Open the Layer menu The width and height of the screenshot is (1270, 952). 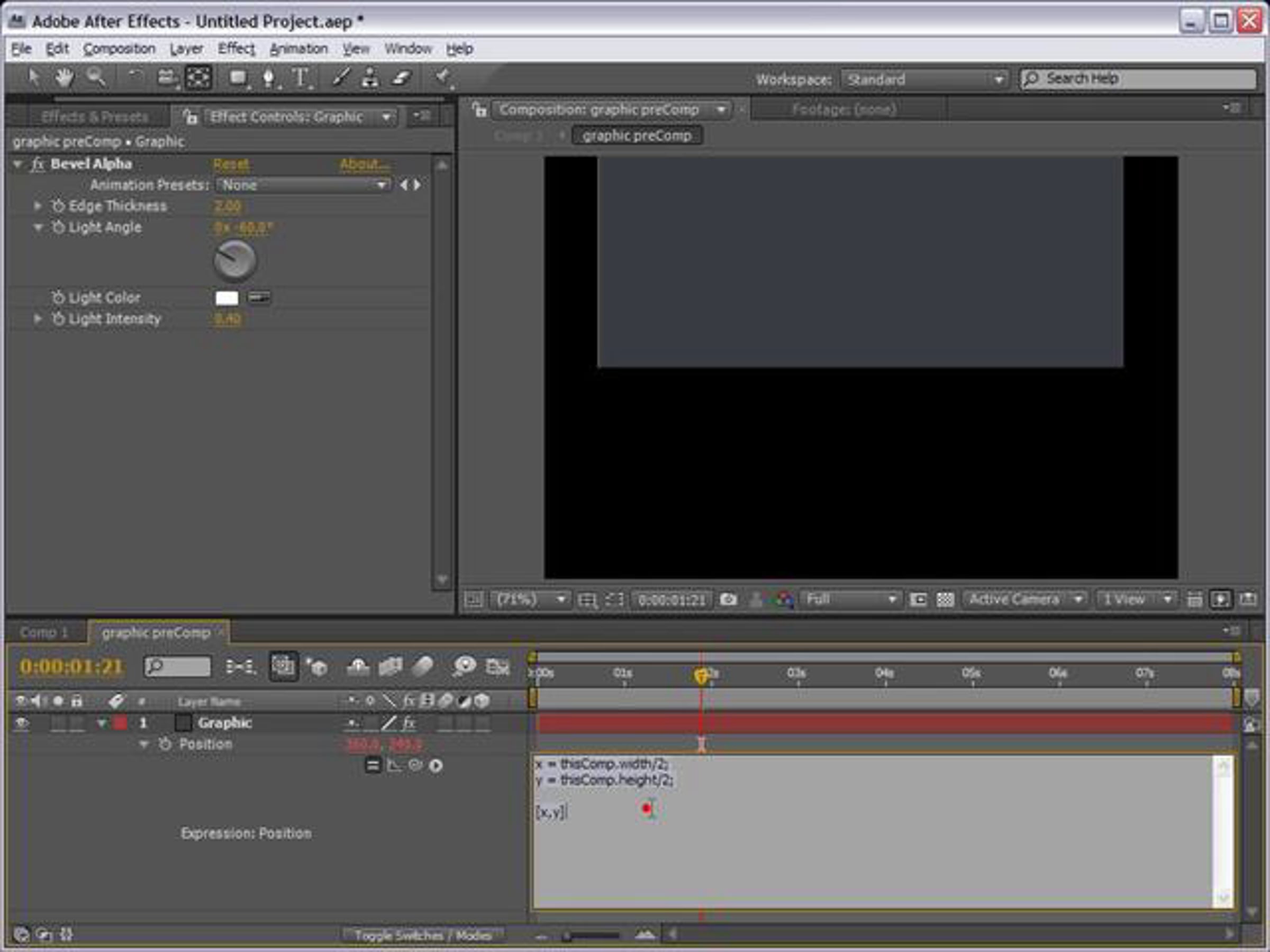186,49
